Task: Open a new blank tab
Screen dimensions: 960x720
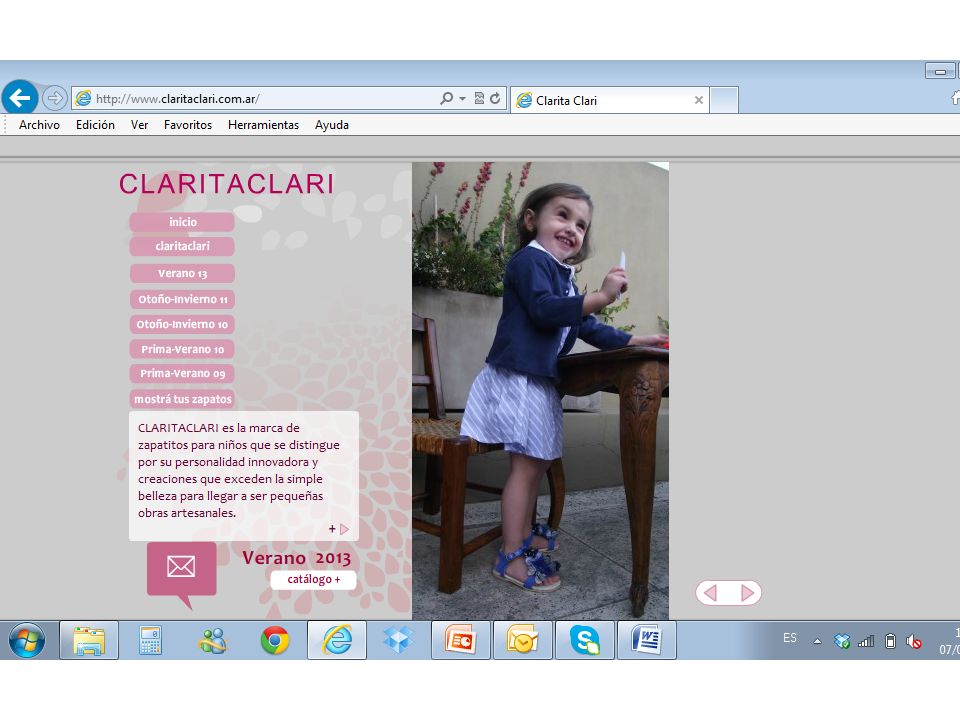Action: (x=724, y=100)
